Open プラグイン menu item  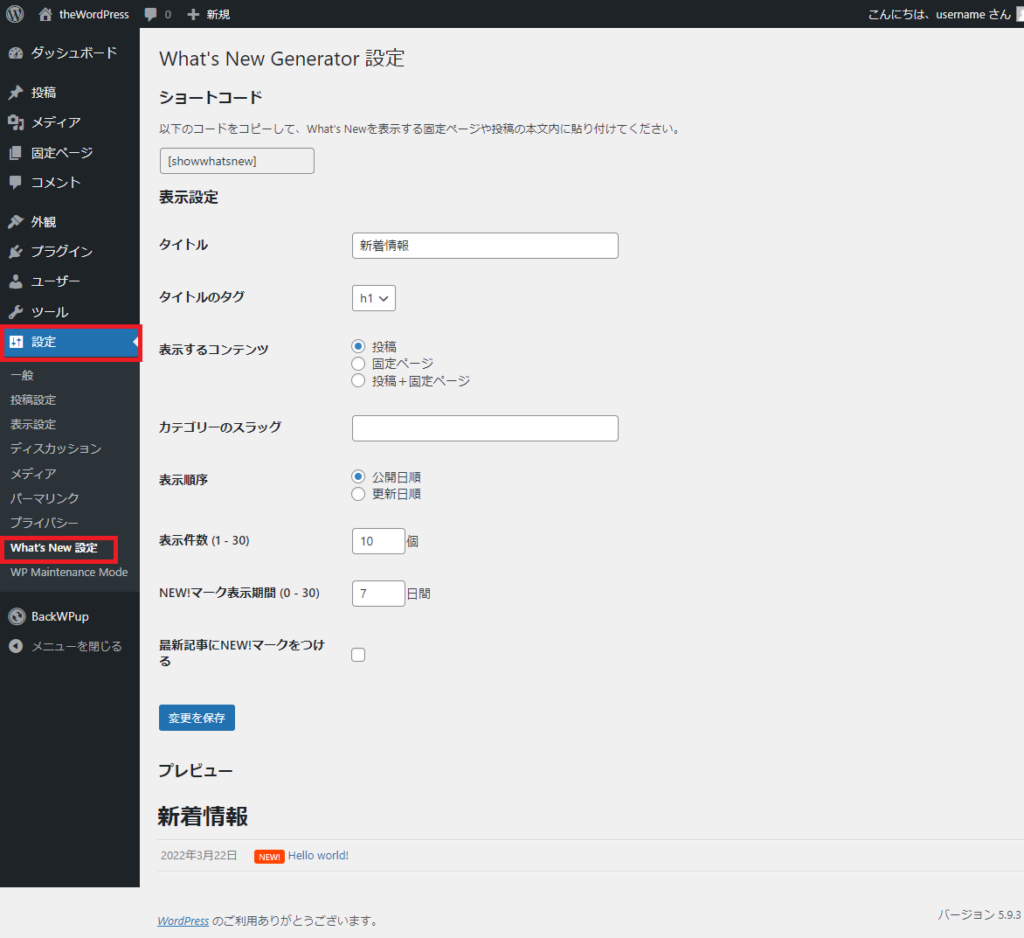[70, 251]
